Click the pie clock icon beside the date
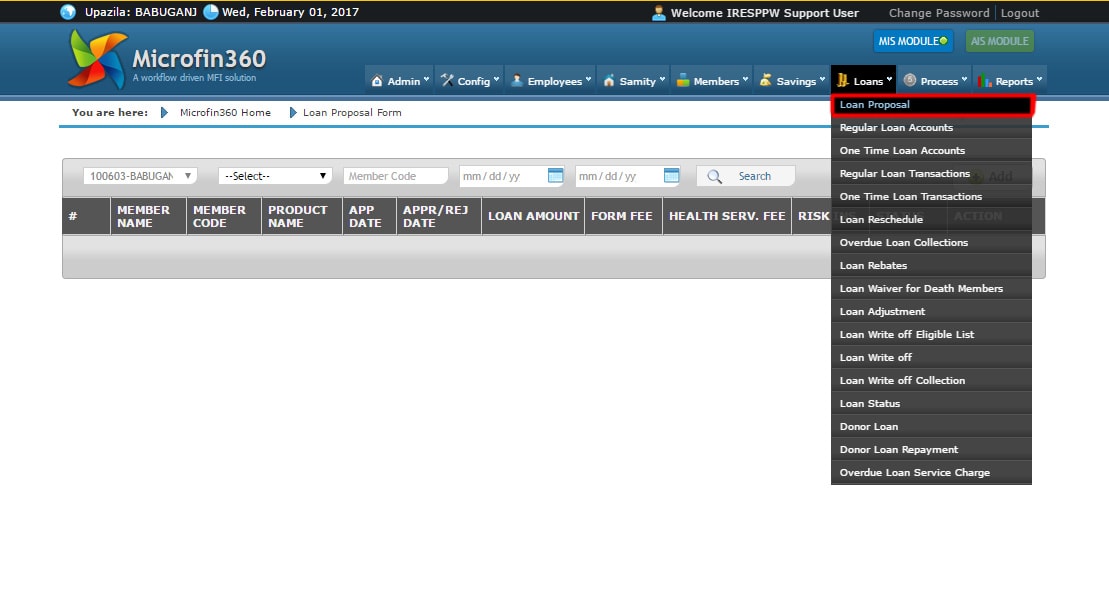Image resolution: width=1109 pixels, height=613 pixels. pyautogui.click(x=211, y=13)
